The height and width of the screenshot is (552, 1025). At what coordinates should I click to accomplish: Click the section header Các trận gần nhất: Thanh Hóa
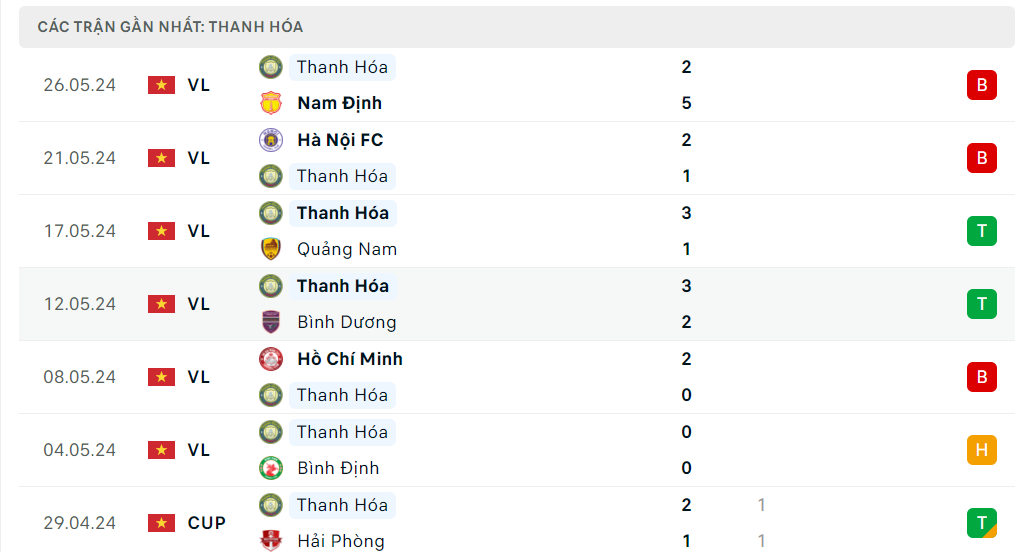[171, 27]
